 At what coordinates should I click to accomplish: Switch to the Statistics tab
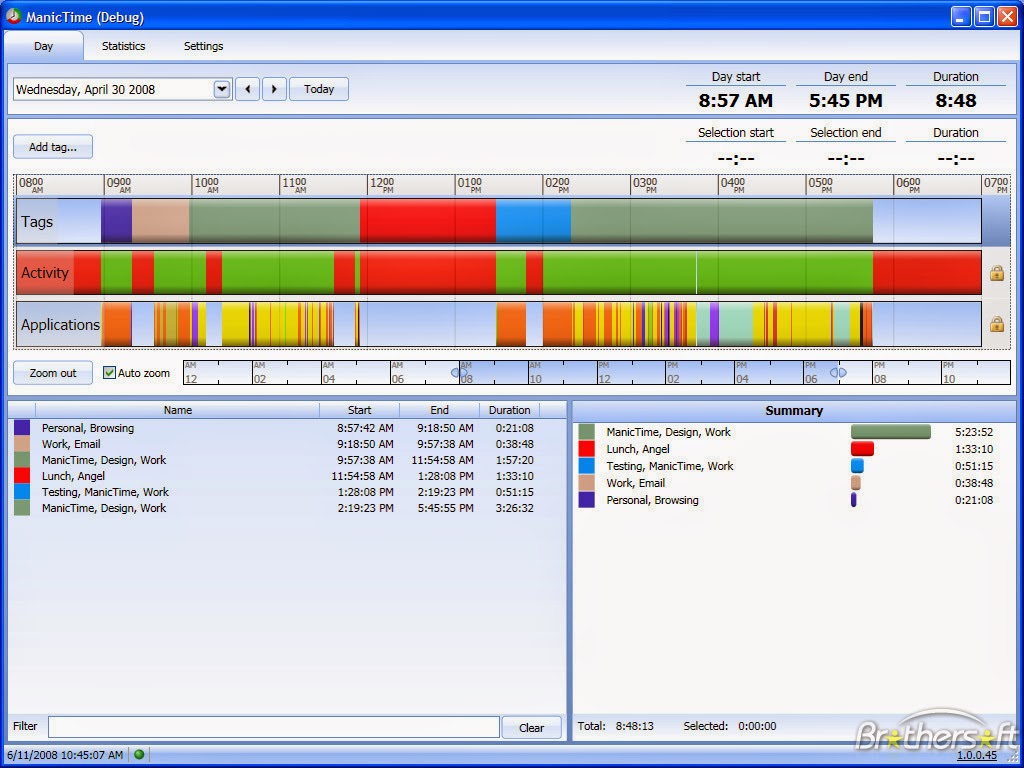[123, 46]
